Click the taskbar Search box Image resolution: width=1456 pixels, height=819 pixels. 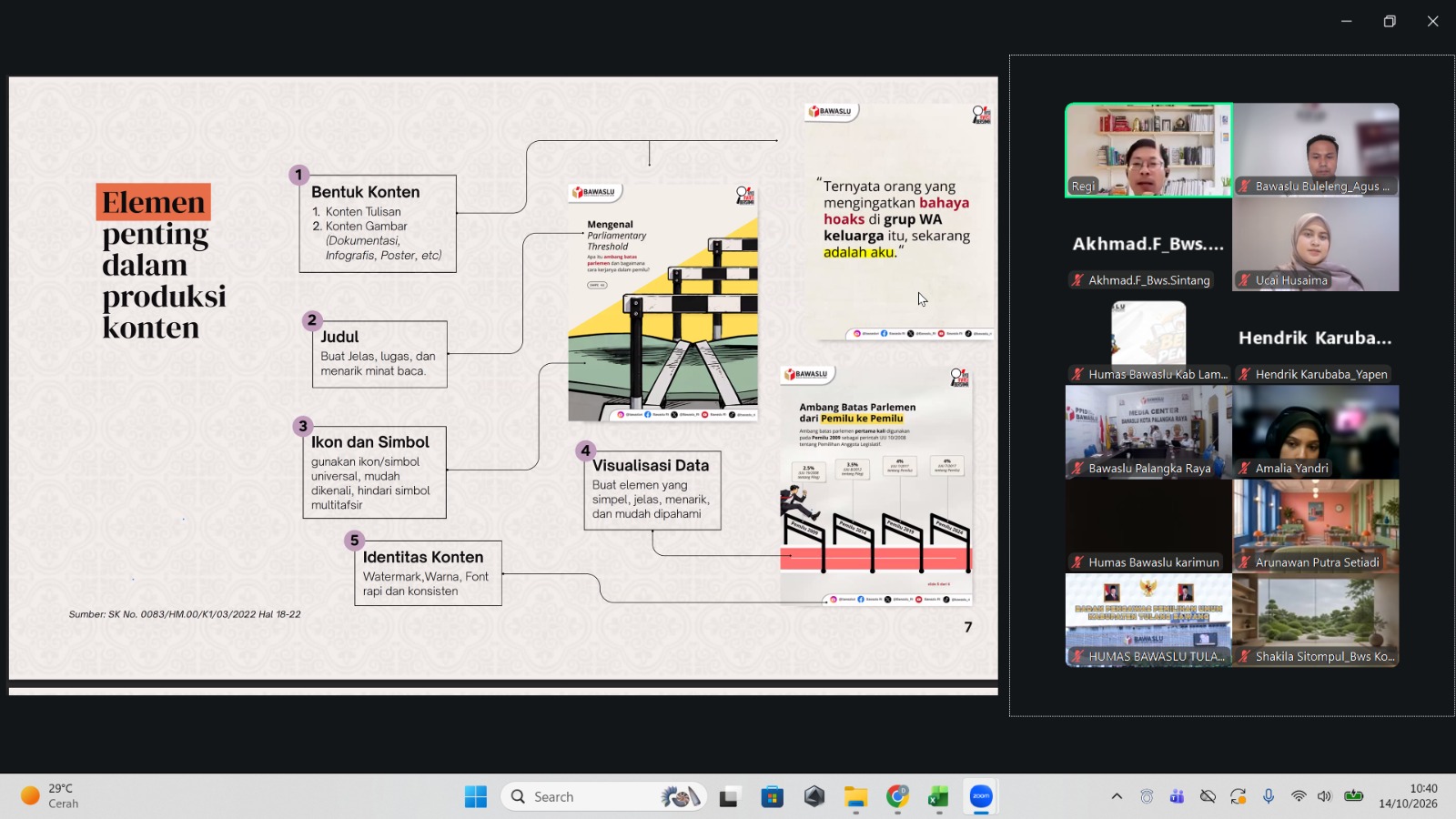point(603,797)
